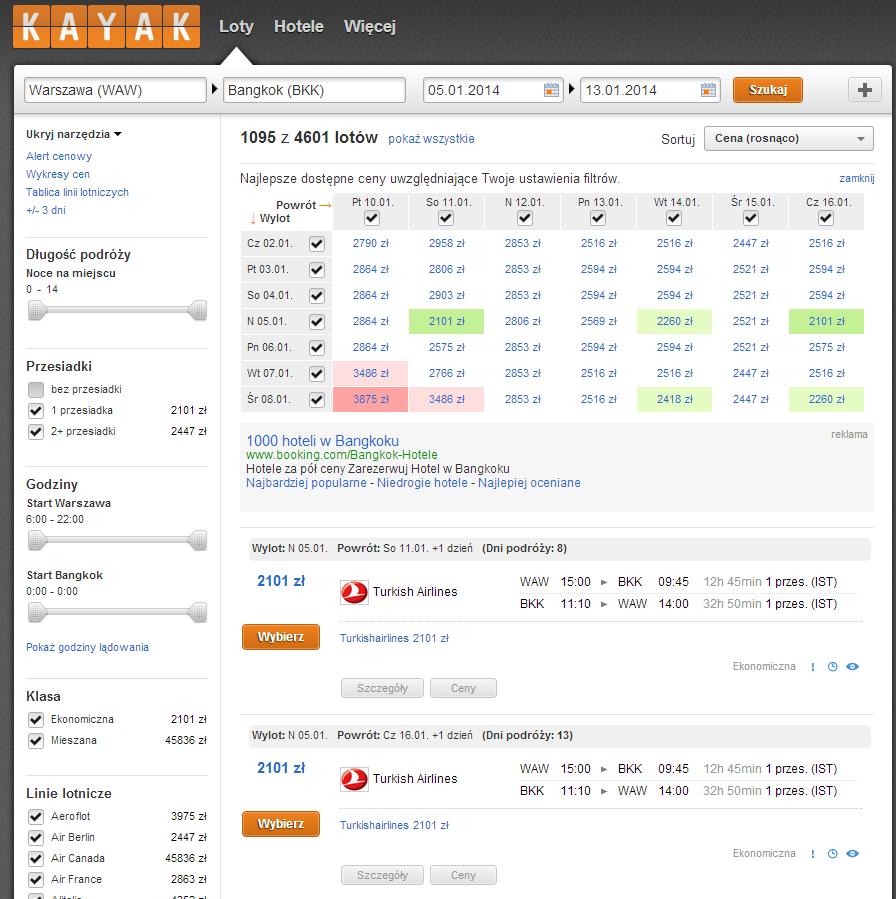Click the clock icon on first flight result
The width and height of the screenshot is (896, 899).
(x=832, y=666)
